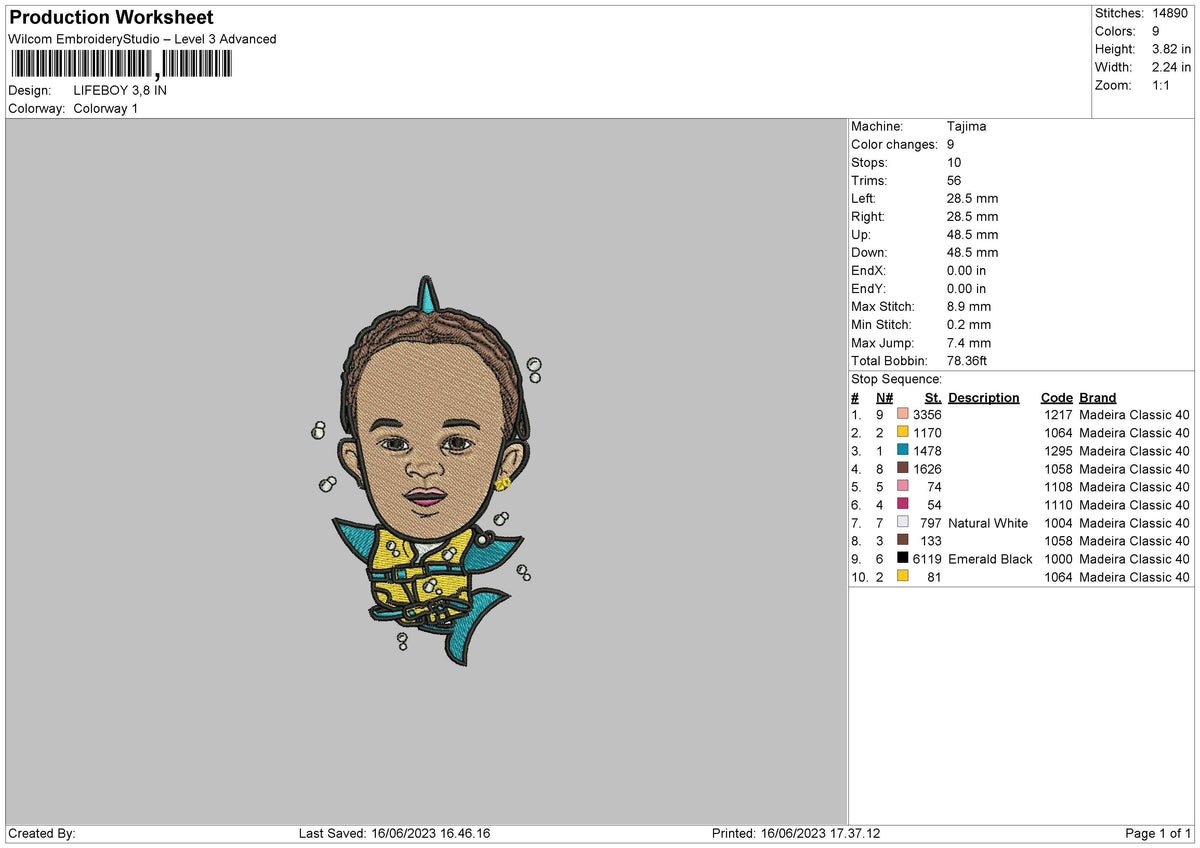Click the 'EndY:' label

(x=868, y=289)
